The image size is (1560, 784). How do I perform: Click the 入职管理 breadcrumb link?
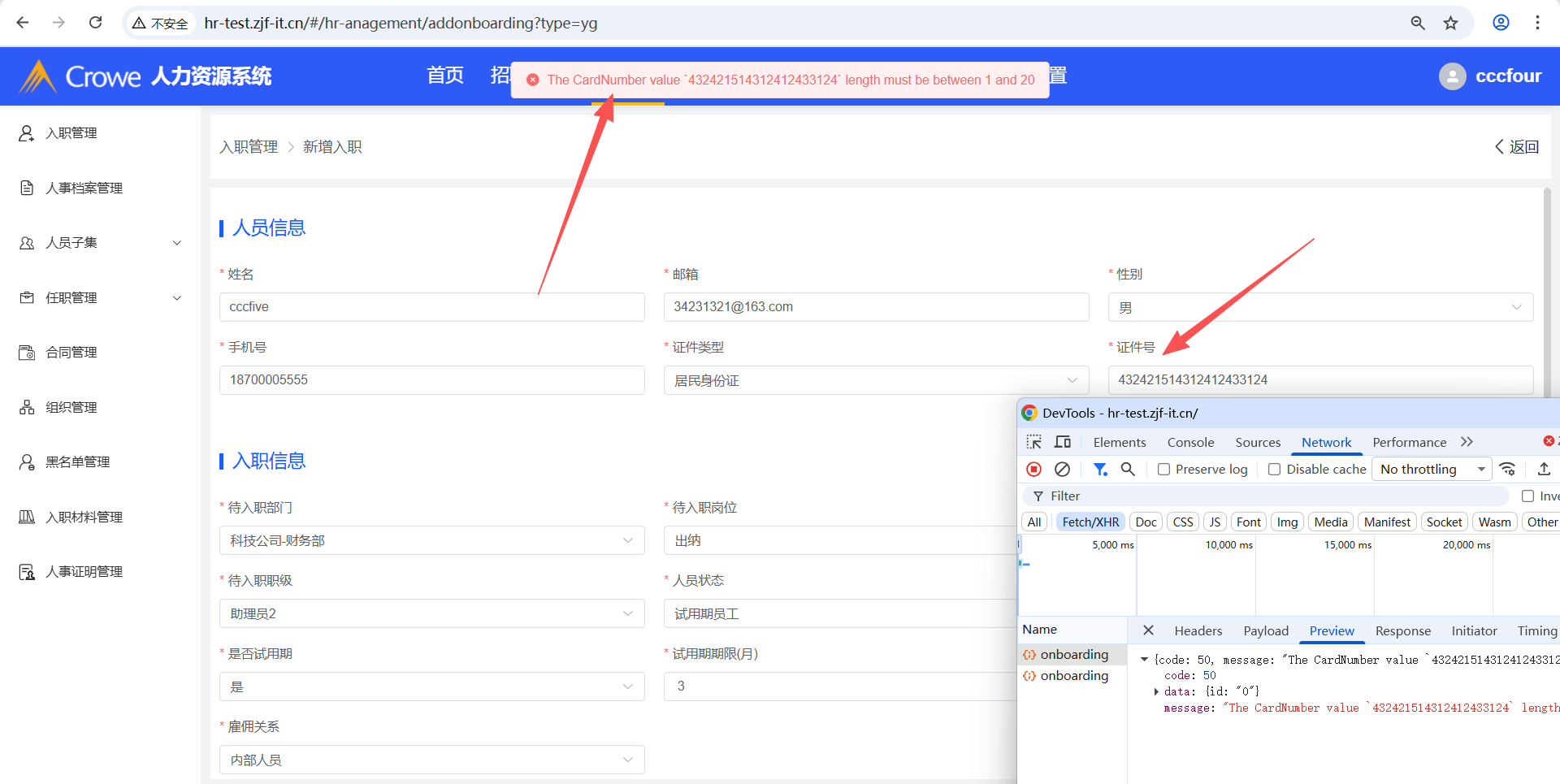(x=249, y=147)
